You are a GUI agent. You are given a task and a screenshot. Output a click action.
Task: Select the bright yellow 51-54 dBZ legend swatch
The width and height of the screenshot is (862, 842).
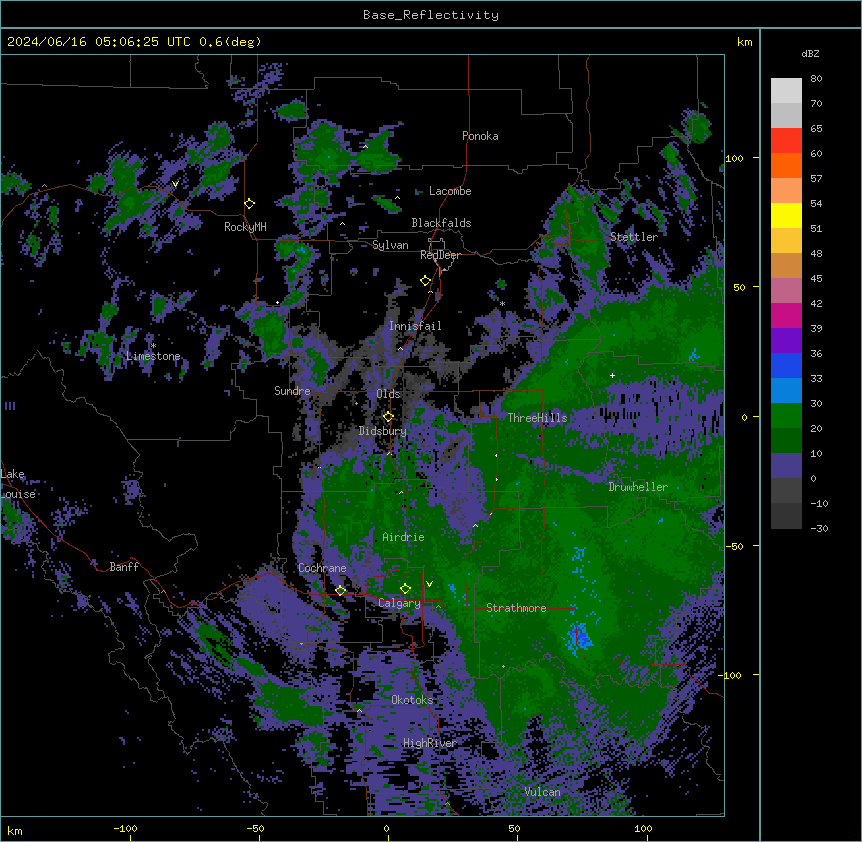click(786, 215)
